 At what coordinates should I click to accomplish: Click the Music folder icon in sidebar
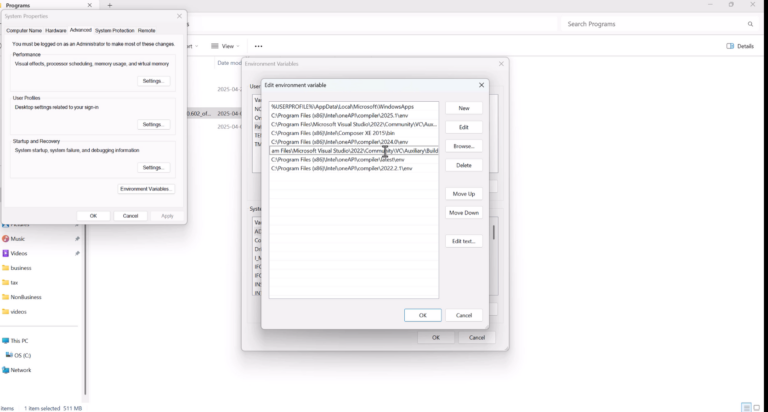6,239
